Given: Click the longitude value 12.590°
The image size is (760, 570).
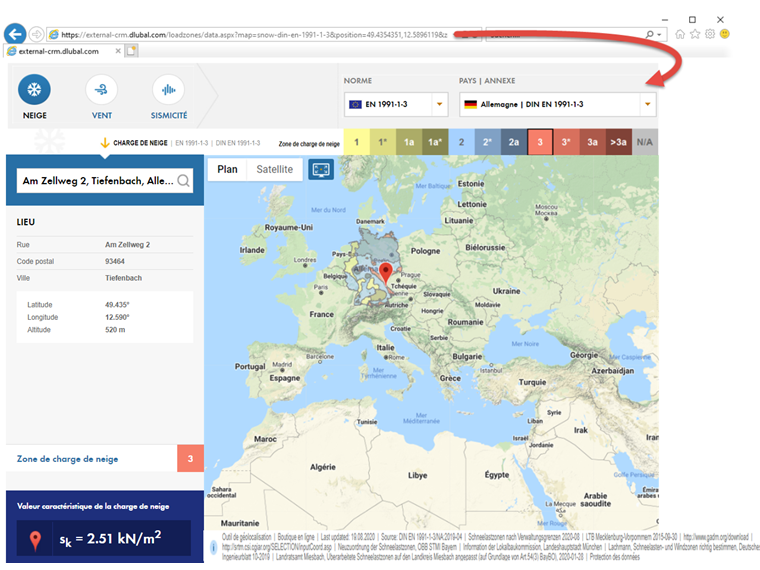Looking at the screenshot, I should point(117,317).
